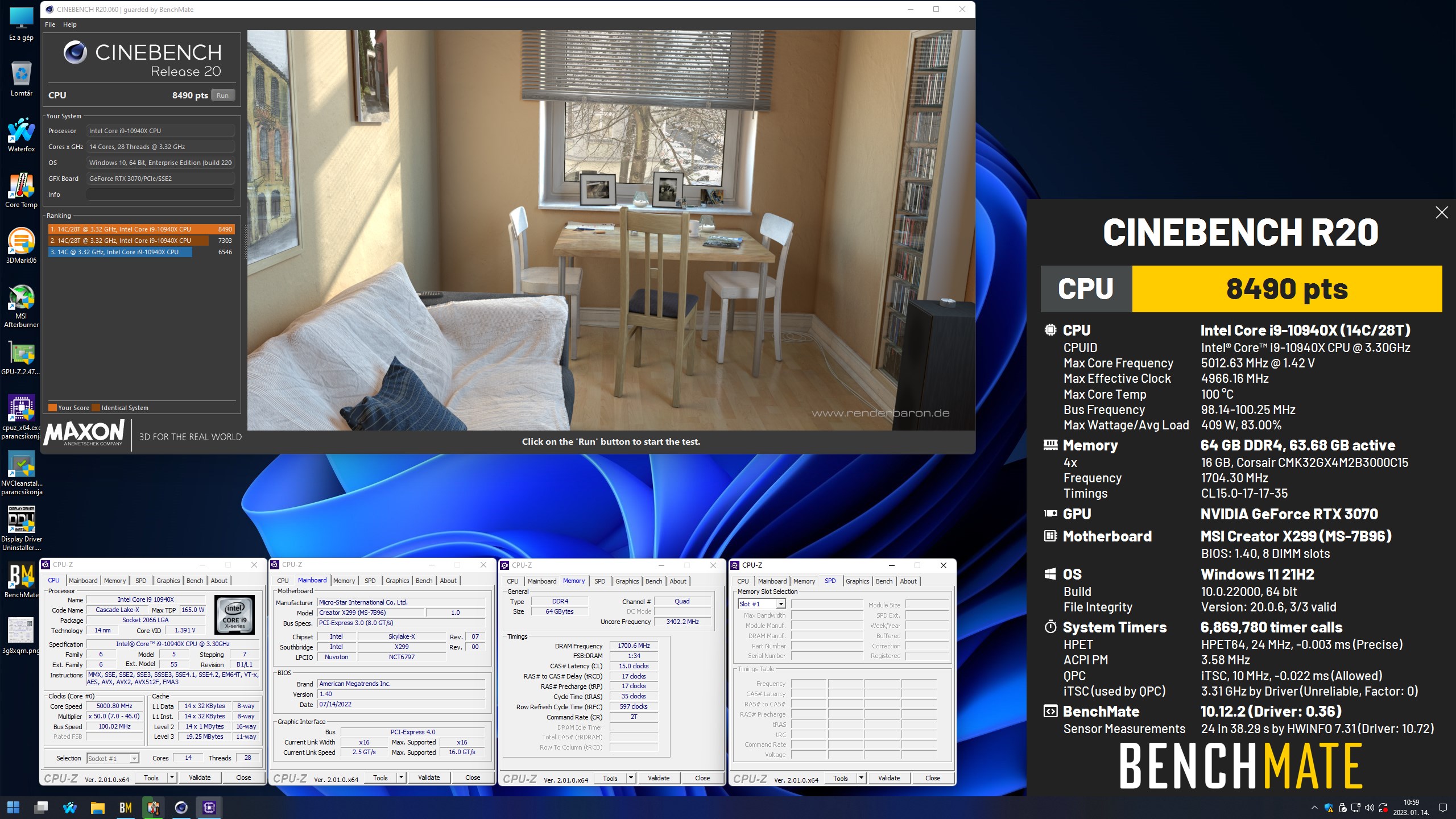Open Tools dropdown arrow in Mainboard CPU-Z window
Viewport: 1456px width, 819px height.
click(401, 777)
